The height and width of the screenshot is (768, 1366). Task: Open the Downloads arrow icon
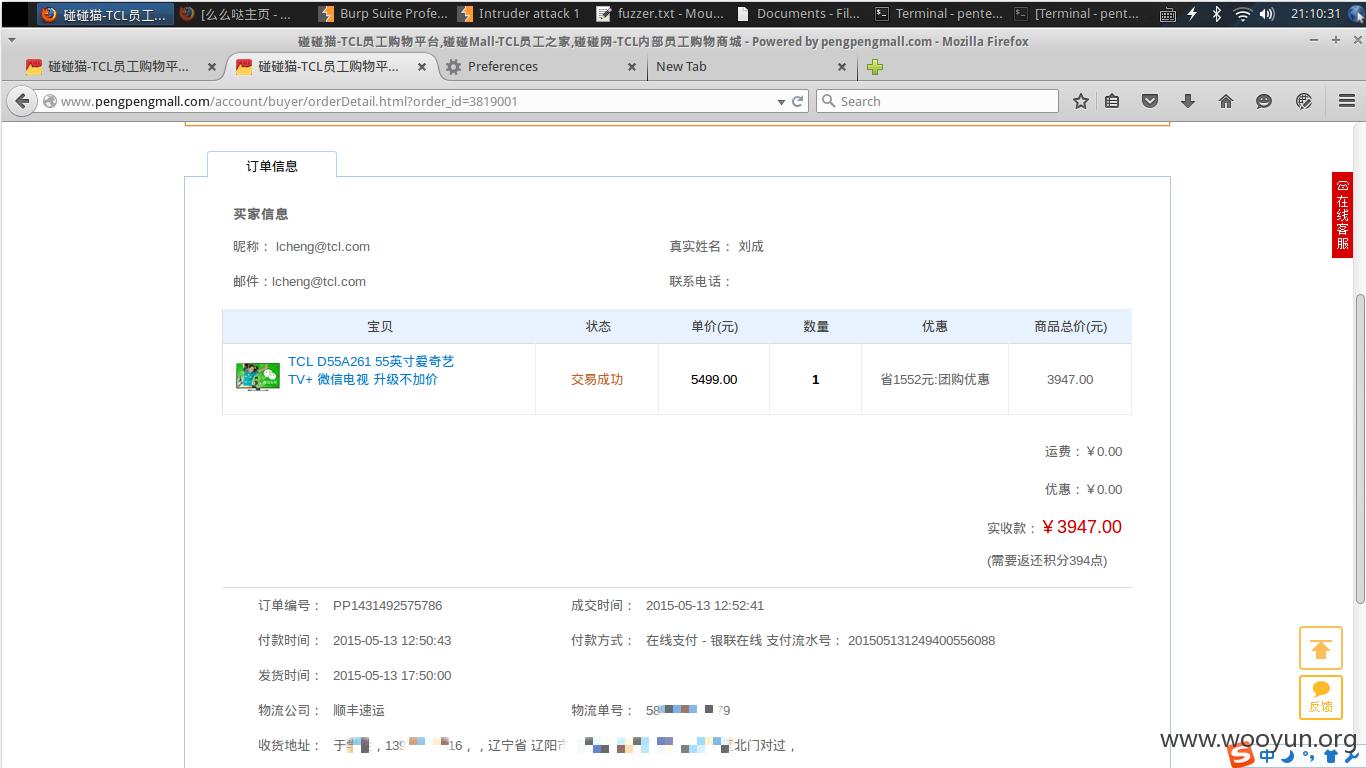[1188, 101]
